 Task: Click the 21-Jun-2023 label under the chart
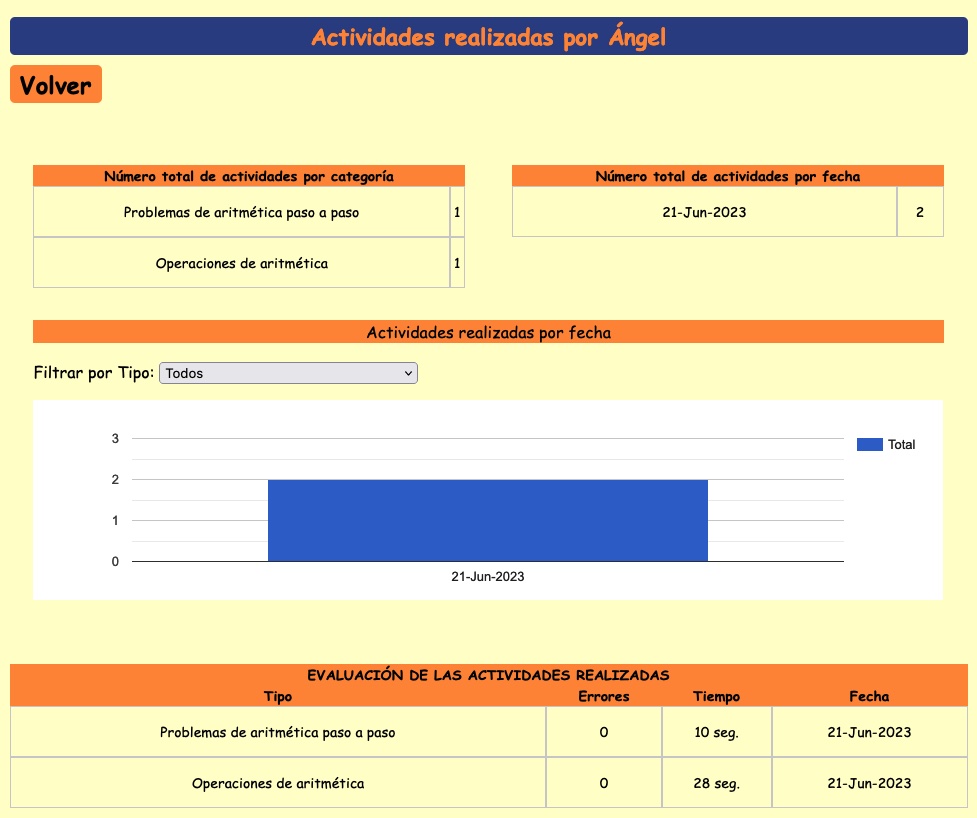point(487,577)
